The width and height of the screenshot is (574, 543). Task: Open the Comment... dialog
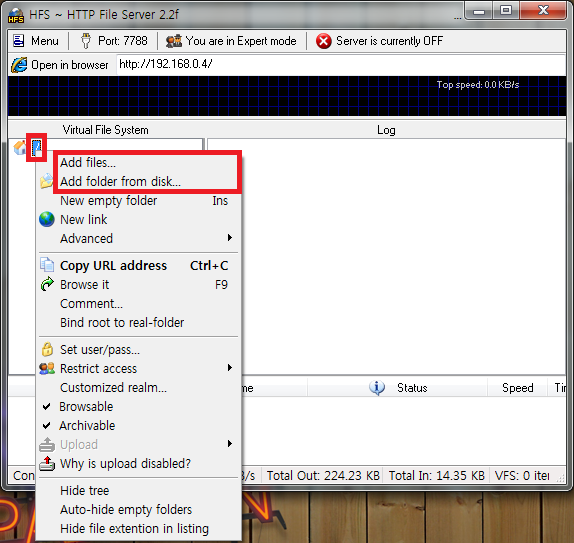139,304
